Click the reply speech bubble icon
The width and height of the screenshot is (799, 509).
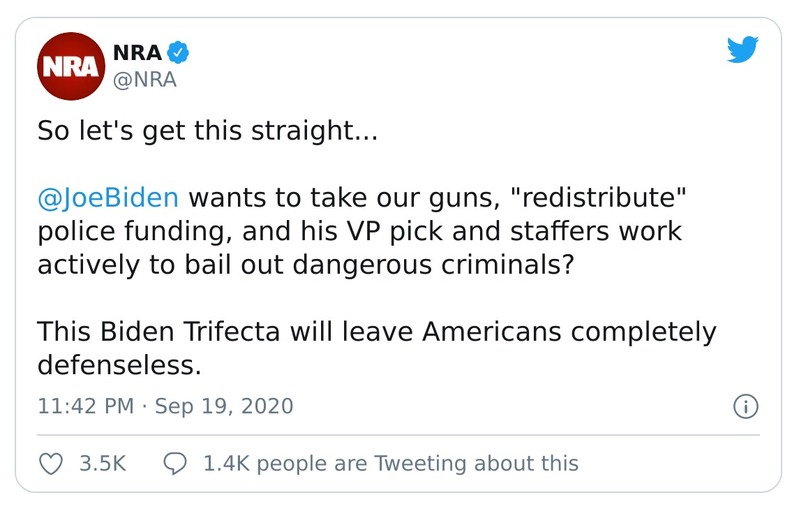click(175, 463)
